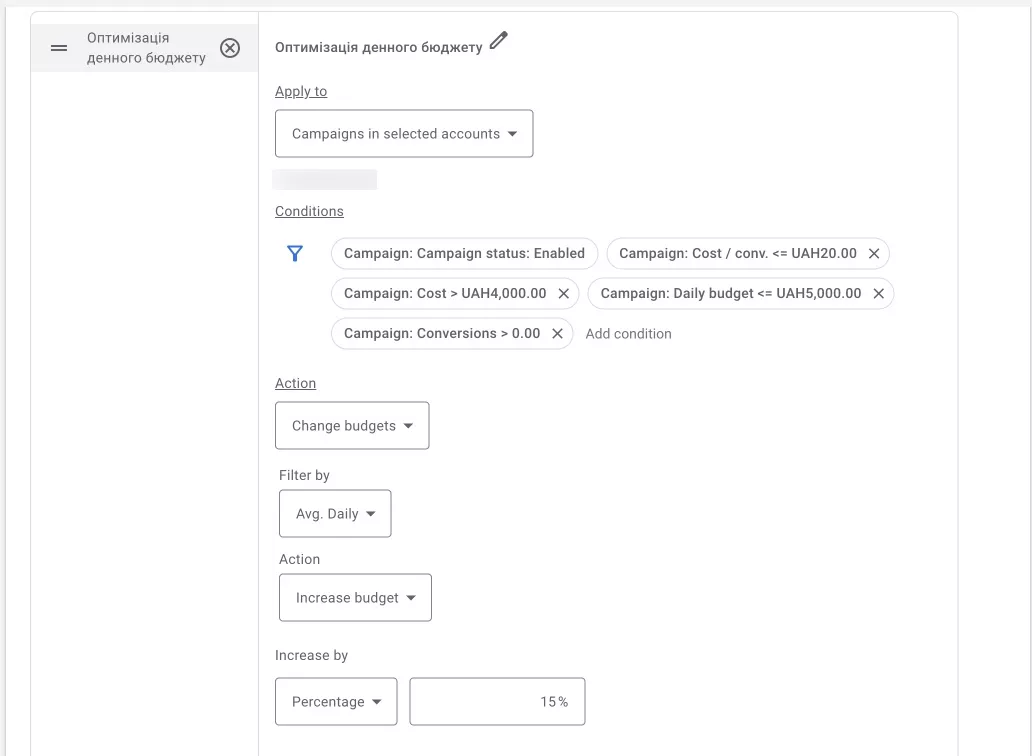The width and height of the screenshot is (1032, 756).
Task: Remove Cost > UAH4,000.00 condition
Action: [x=563, y=293]
